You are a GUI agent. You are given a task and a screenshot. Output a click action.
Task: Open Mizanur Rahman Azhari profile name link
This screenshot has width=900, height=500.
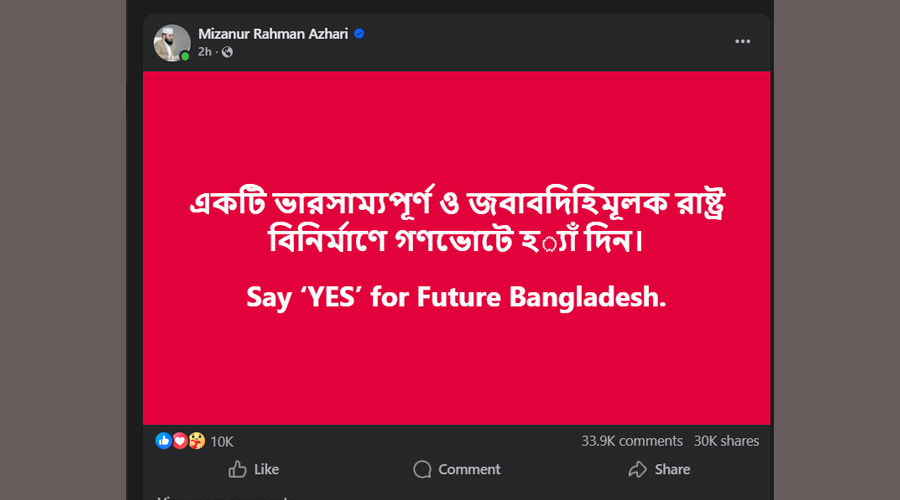pos(273,33)
